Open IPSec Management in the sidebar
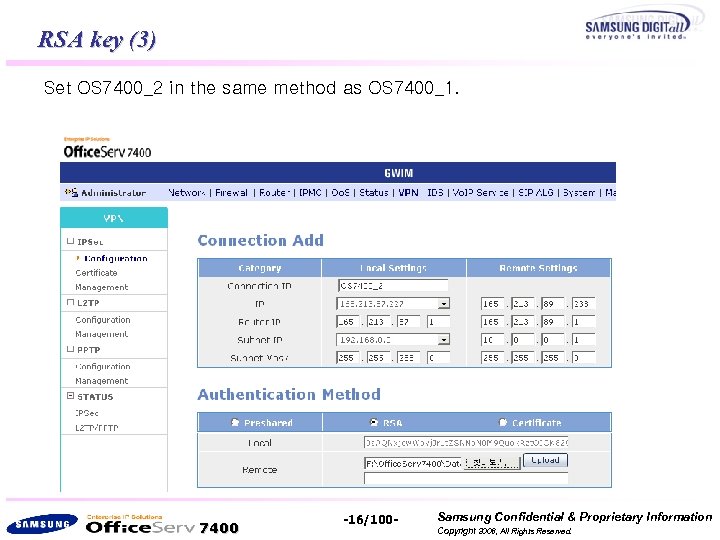This screenshot has width=720, height=540. [x=101, y=287]
